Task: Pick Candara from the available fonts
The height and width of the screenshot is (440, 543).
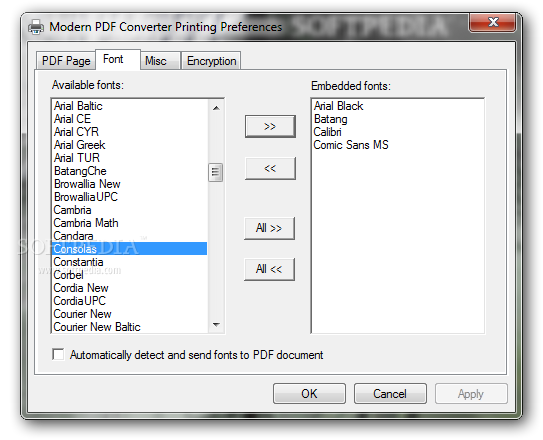Action: click(x=130, y=236)
